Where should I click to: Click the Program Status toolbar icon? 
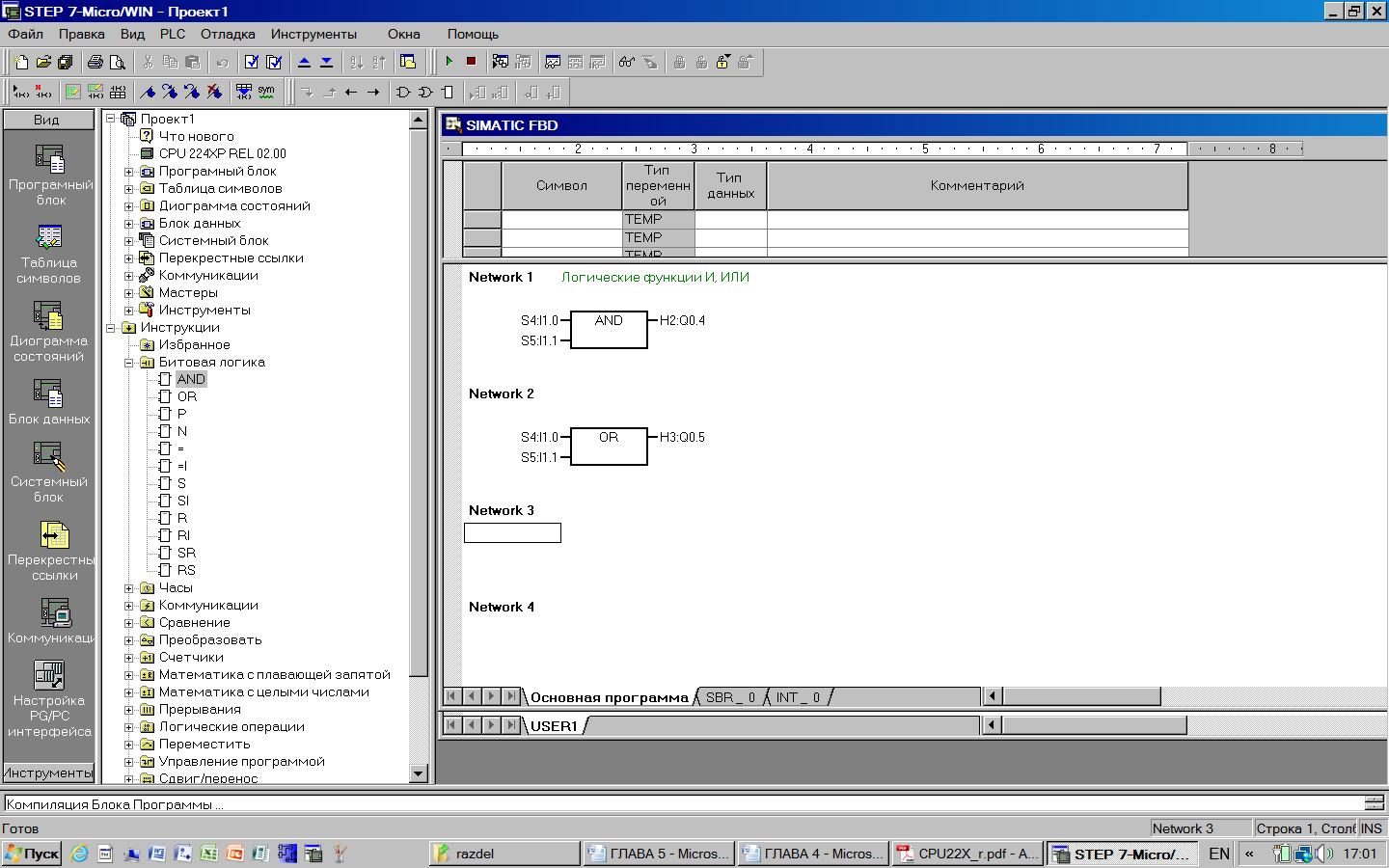click(x=500, y=62)
